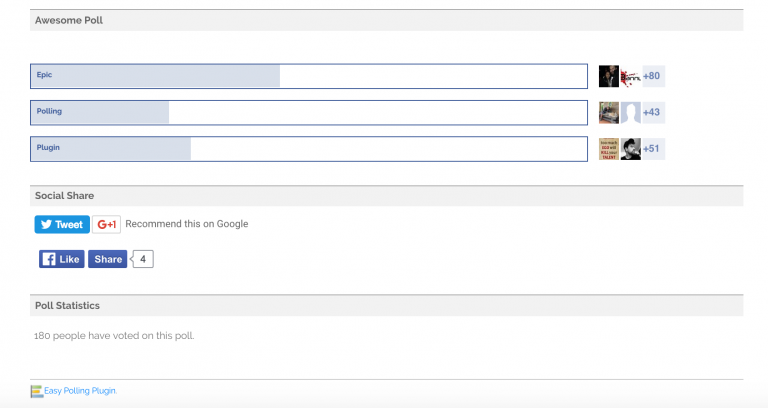Vote for the Polling poll option

309,113
